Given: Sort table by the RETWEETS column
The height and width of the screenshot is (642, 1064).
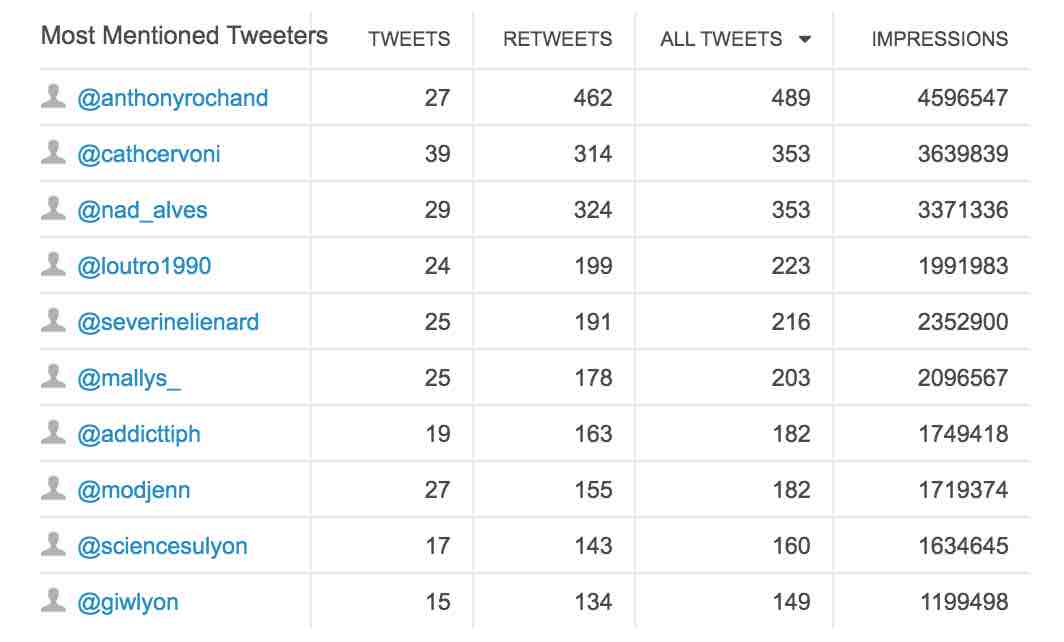Looking at the screenshot, I should [x=557, y=40].
